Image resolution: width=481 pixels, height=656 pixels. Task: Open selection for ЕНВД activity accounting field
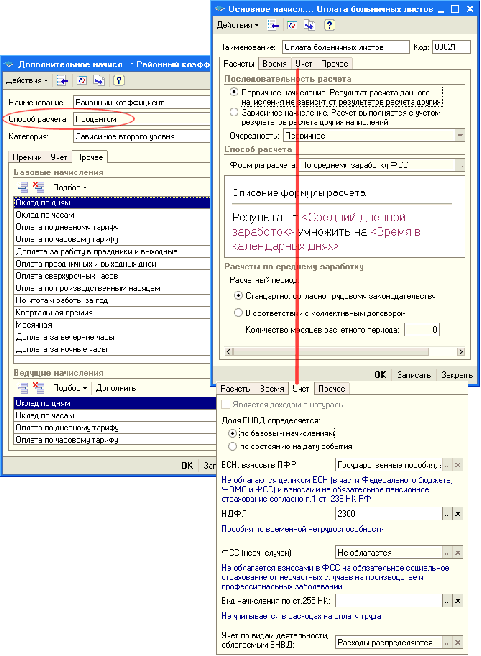pos(447,643)
